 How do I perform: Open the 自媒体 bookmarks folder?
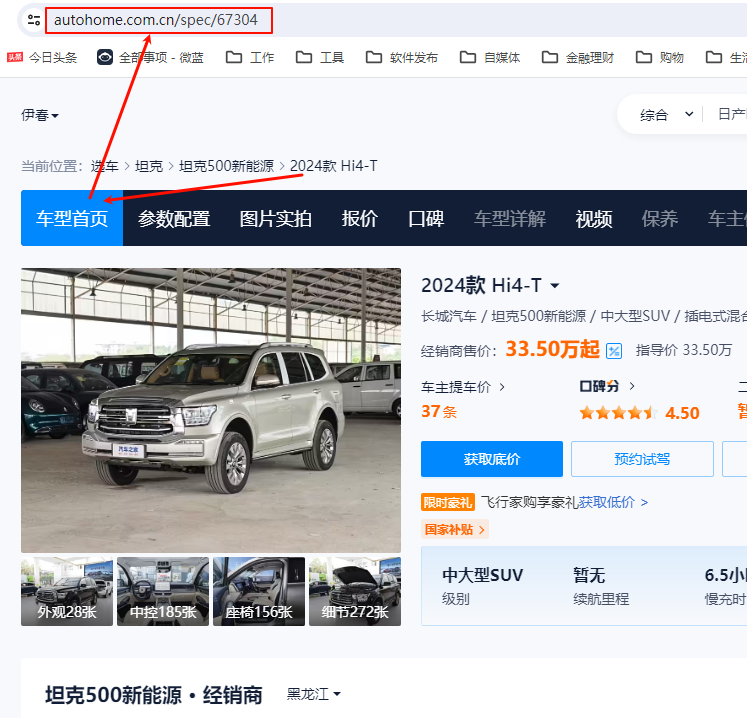[x=490, y=58]
